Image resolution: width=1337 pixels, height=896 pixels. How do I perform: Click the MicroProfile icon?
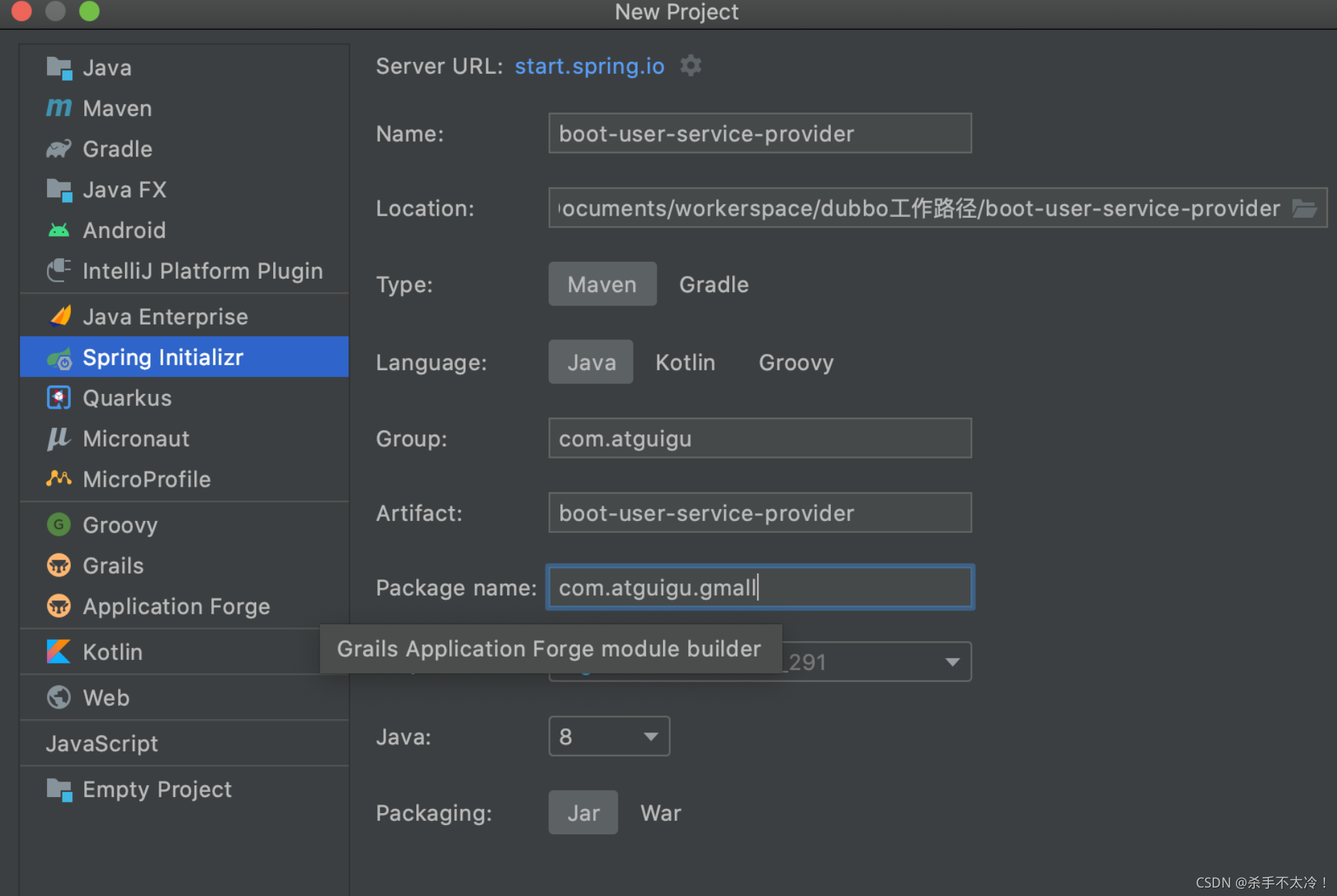point(59,479)
